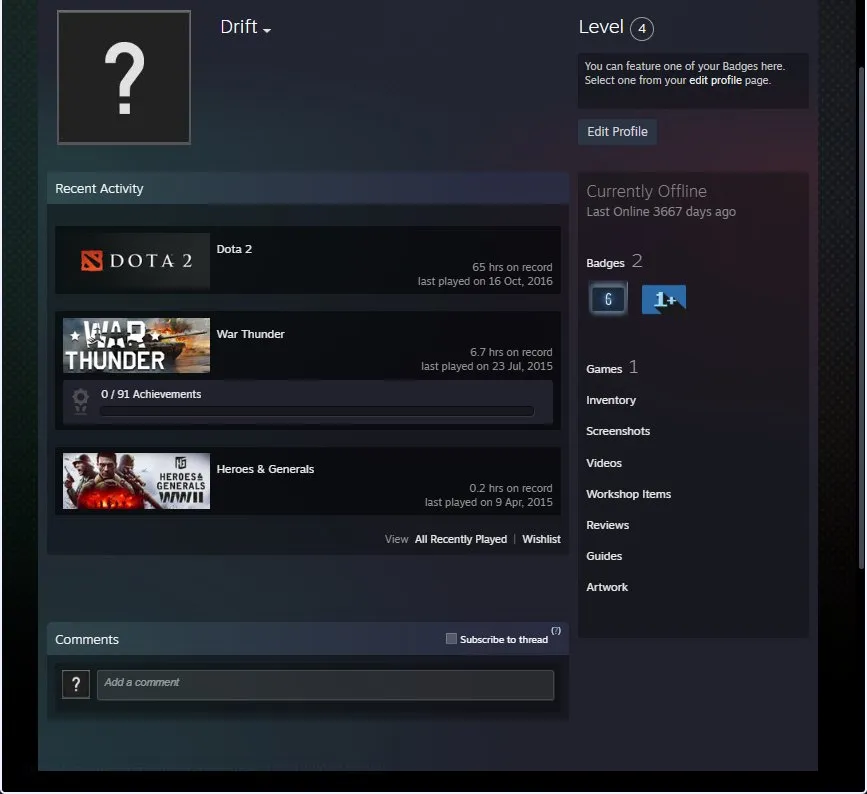The image size is (867, 794).
Task: View Workshop Items
Action: click(629, 494)
